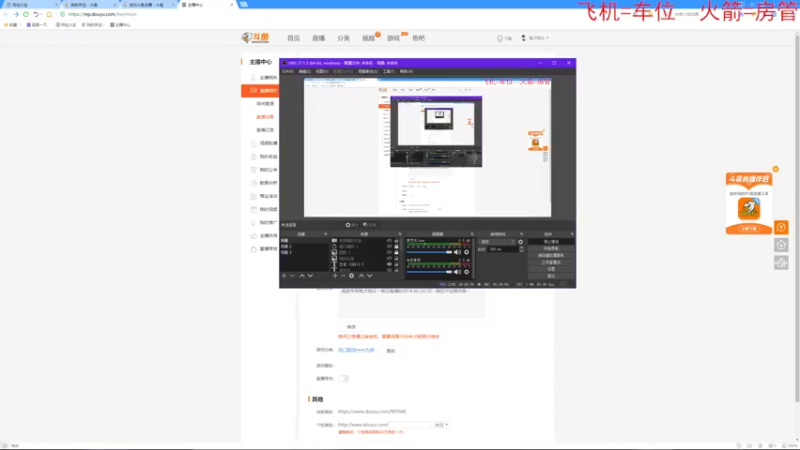Open View menu in OBS menu bar
Screen dimensions: 800x450
pos(322,71)
